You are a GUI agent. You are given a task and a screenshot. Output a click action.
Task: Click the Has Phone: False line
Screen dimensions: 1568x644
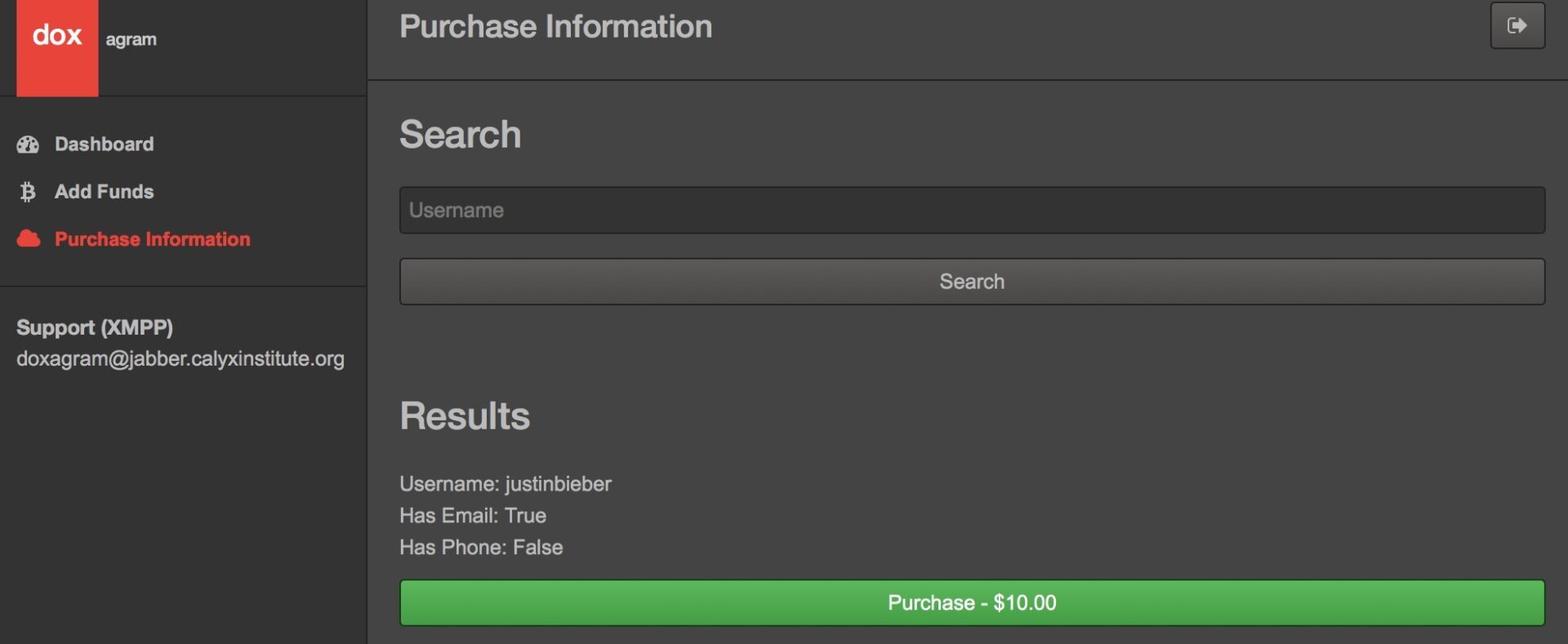(x=481, y=548)
